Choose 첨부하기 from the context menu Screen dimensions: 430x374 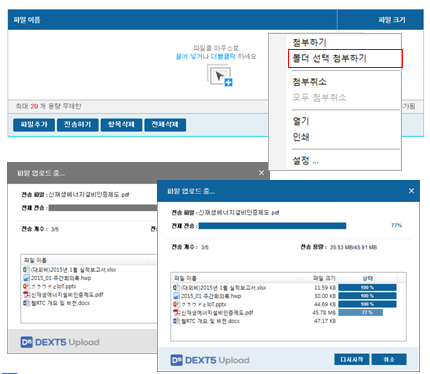(x=309, y=42)
